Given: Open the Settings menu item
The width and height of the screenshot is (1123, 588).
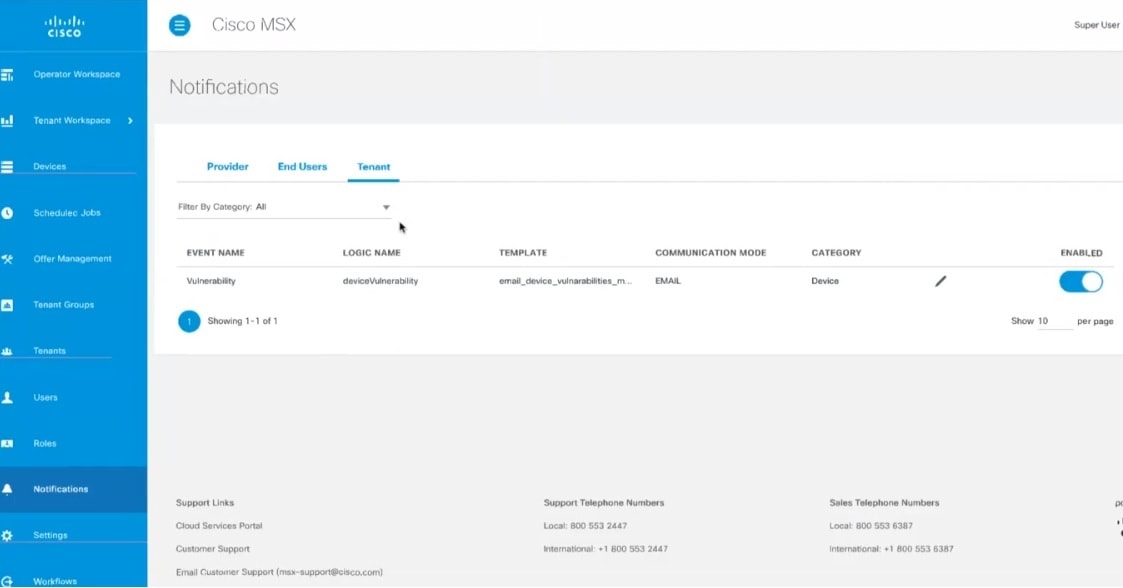Looking at the screenshot, I should click(50, 536).
